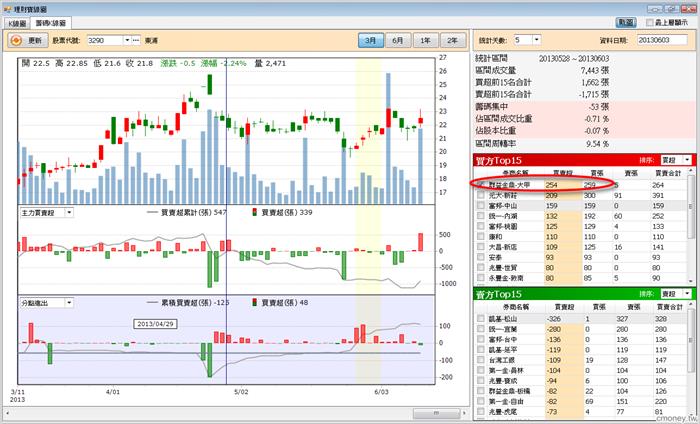Click the seller table 券商名稱 column header

pos(516,307)
